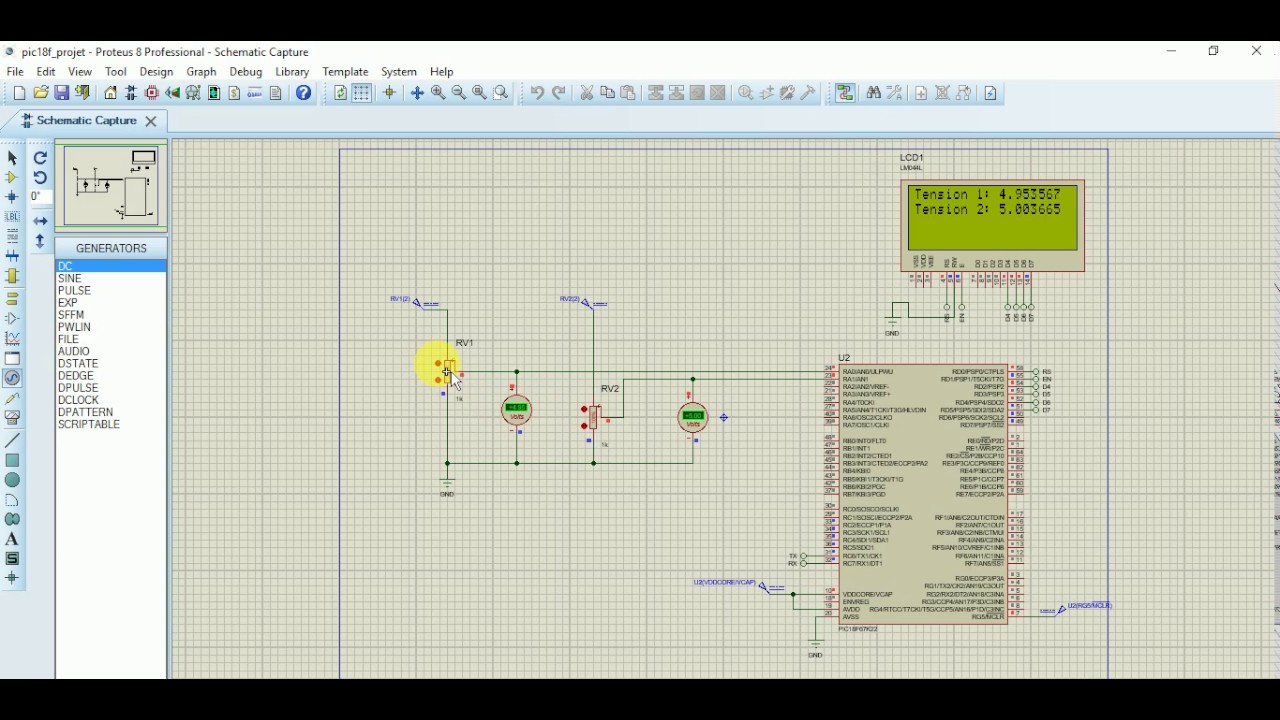The width and height of the screenshot is (1280, 720).
Task: Click the schematic overview thumbnail
Action: (111, 186)
